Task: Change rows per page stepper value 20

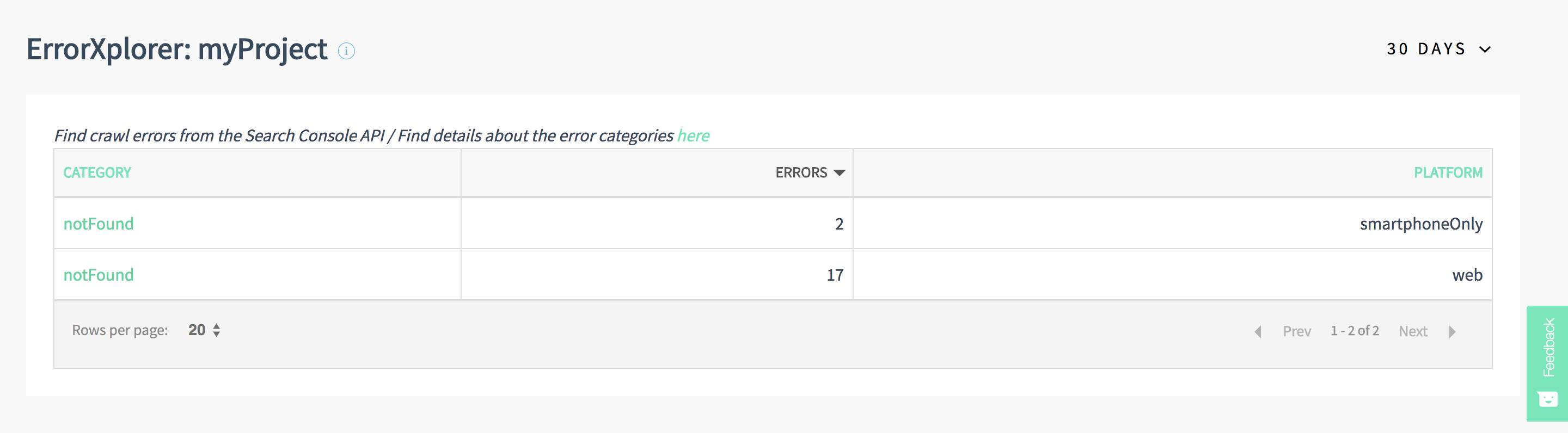Action: click(x=205, y=330)
